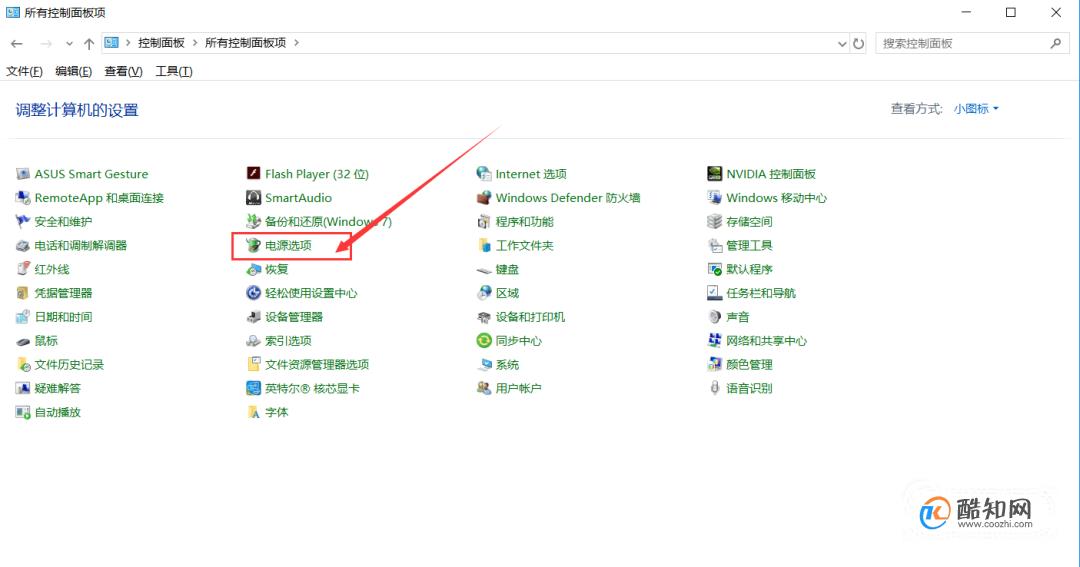Go back with the back arrow

[x=17, y=43]
